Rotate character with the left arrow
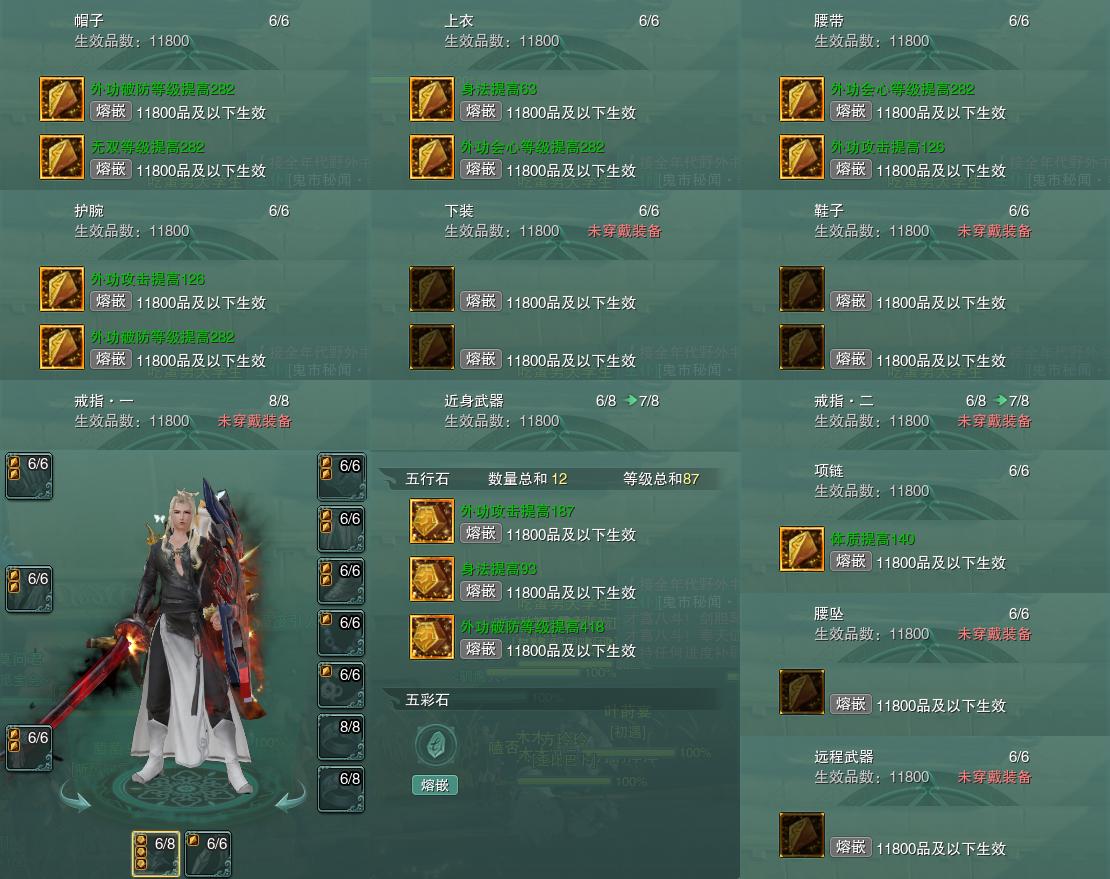This screenshot has width=1110, height=879. (75, 796)
